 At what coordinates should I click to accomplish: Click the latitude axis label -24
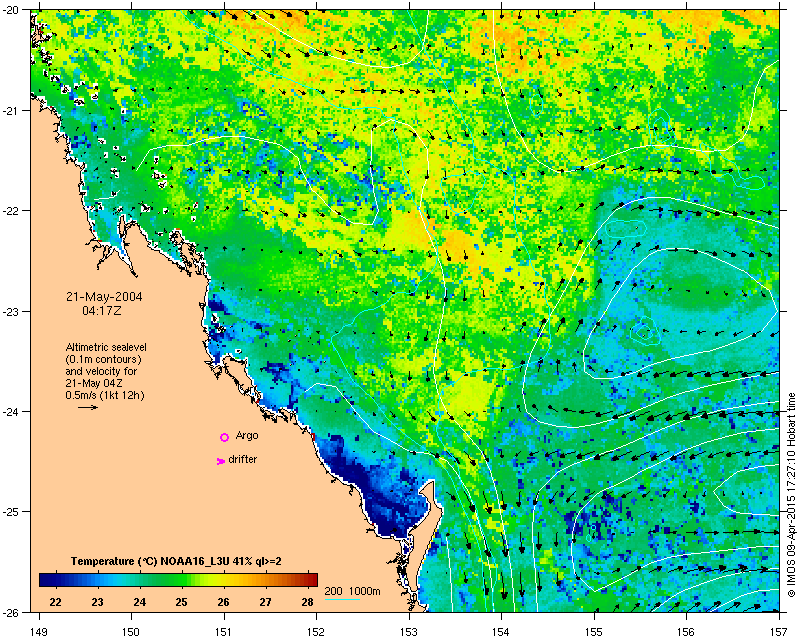point(11,411)
